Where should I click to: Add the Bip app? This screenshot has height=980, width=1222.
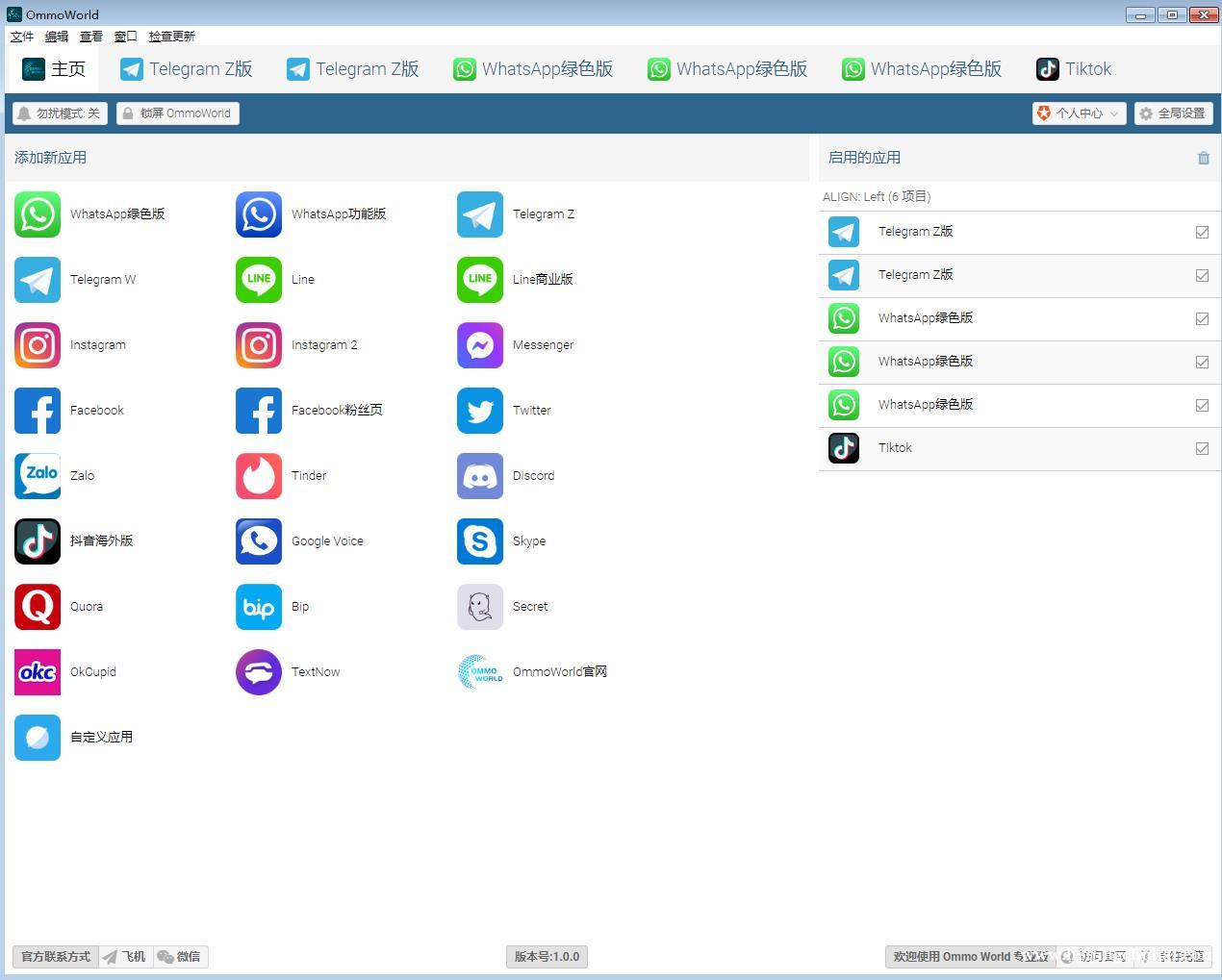tap(259, 607)
